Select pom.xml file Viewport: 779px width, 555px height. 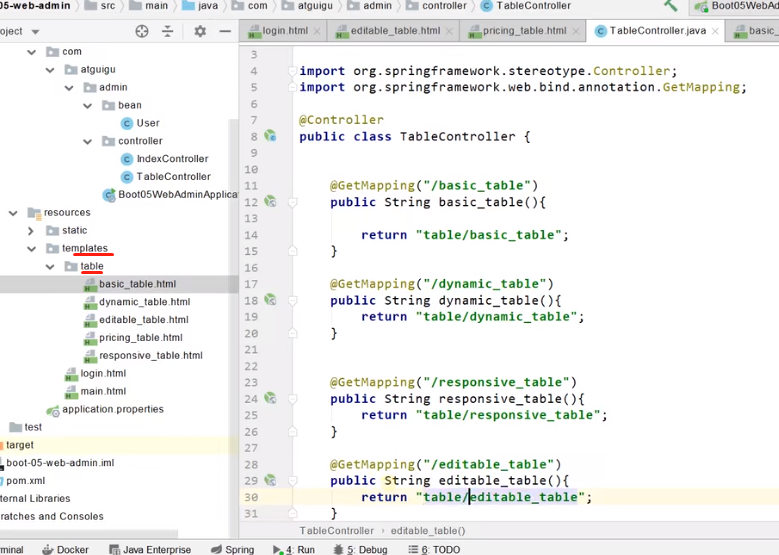pyautogui.click(x=25, y=480)
